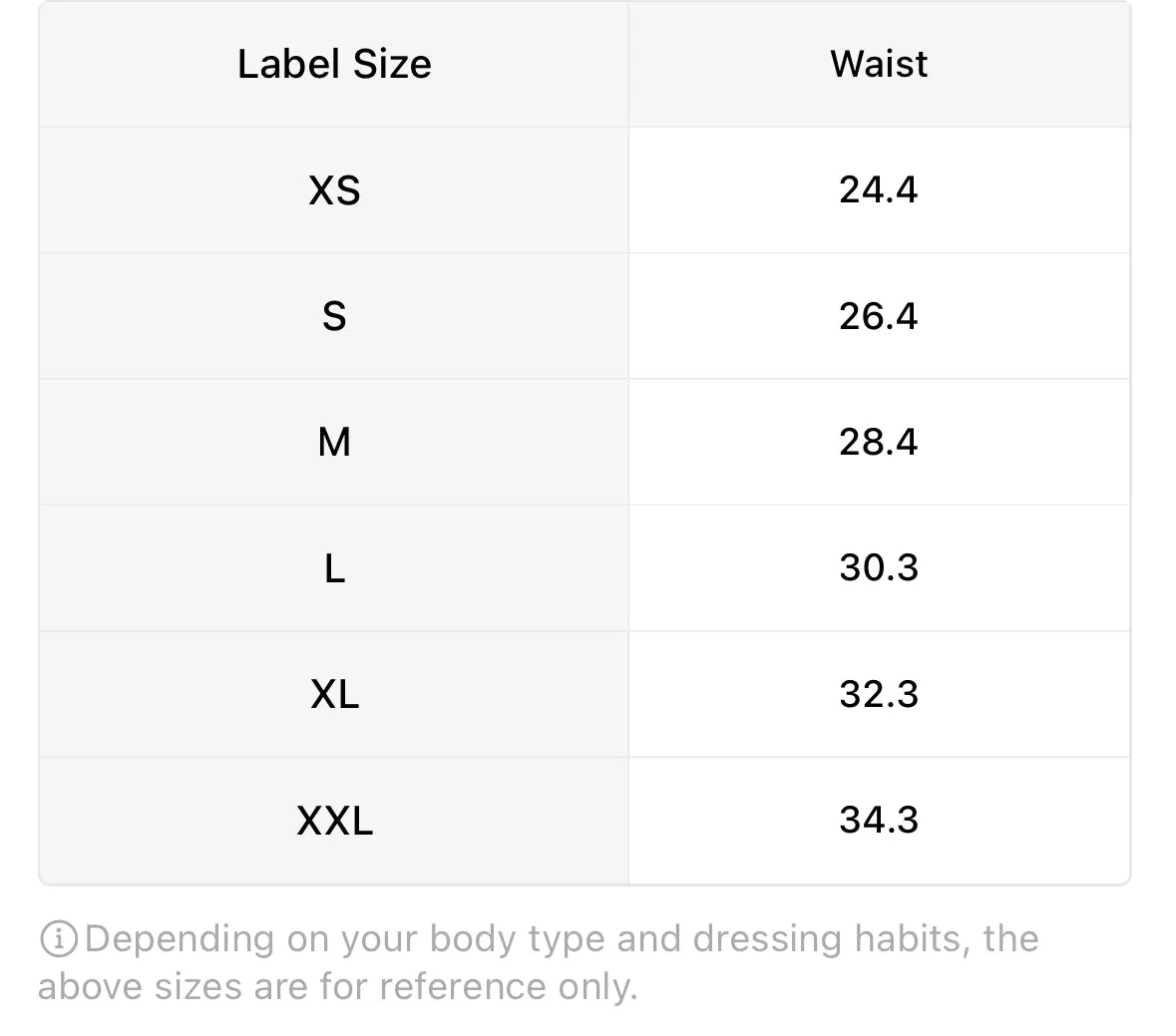This screenshot has width=1176, height=1036.
Task: Choose the XXL size row label
Action: pyautogui.click(x=334, y=821)
